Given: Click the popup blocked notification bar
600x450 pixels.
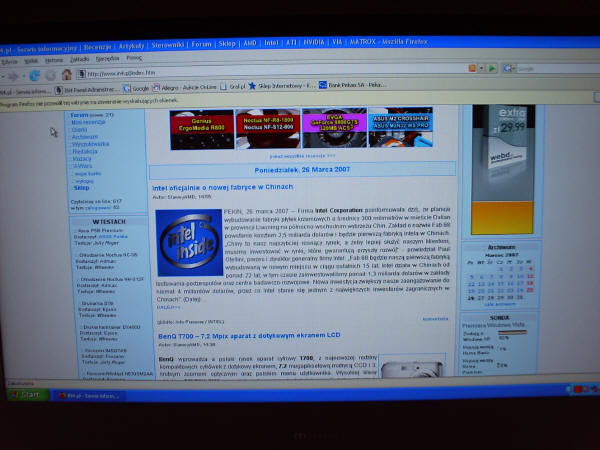Looking at the screenshot, I should (300, 99).
